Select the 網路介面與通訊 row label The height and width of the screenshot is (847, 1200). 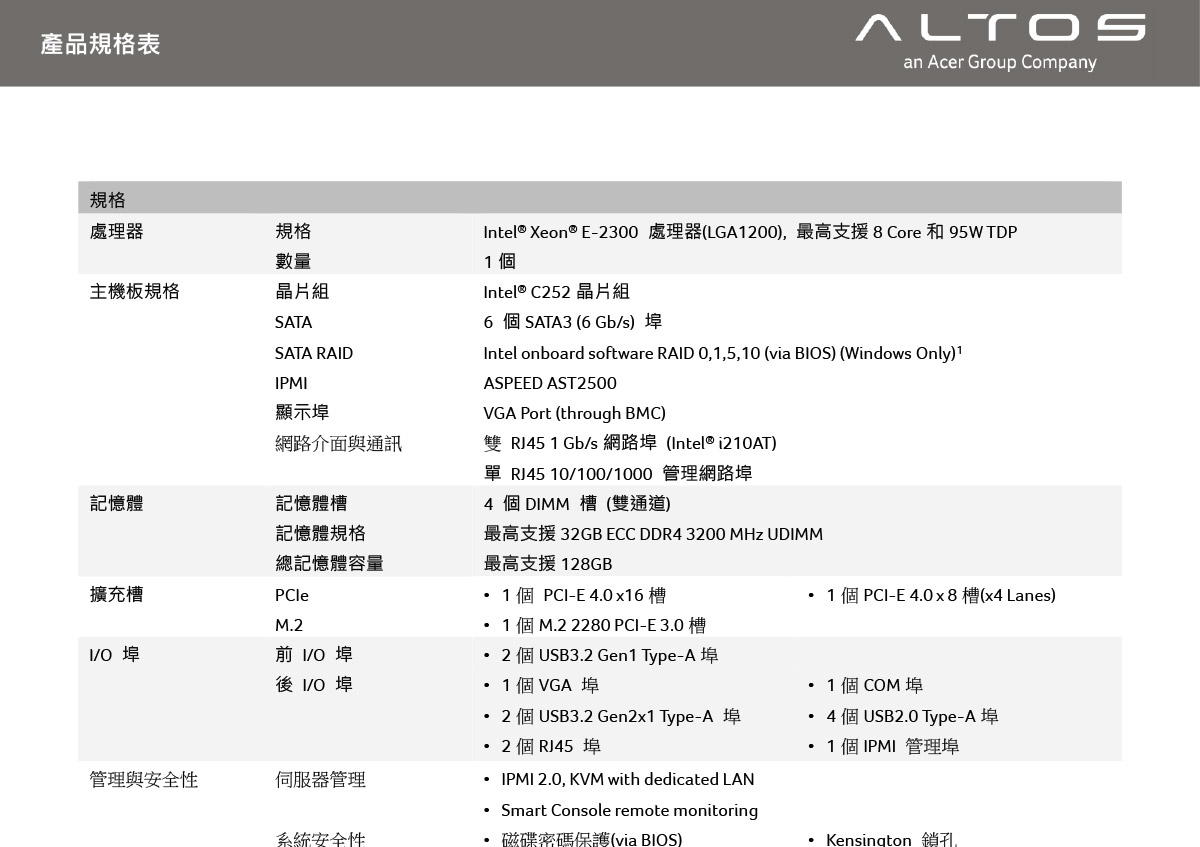[338, 443]
